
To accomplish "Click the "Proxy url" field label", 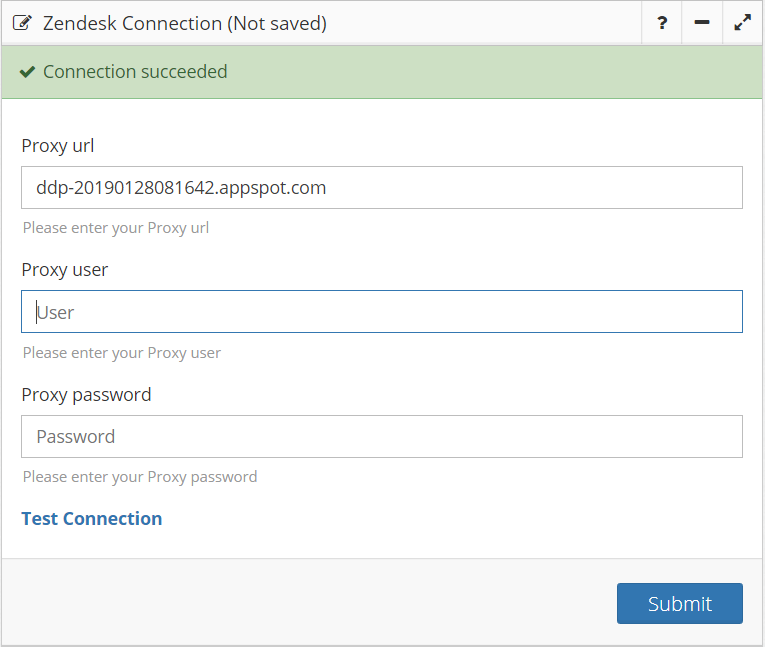I will 58,146.
